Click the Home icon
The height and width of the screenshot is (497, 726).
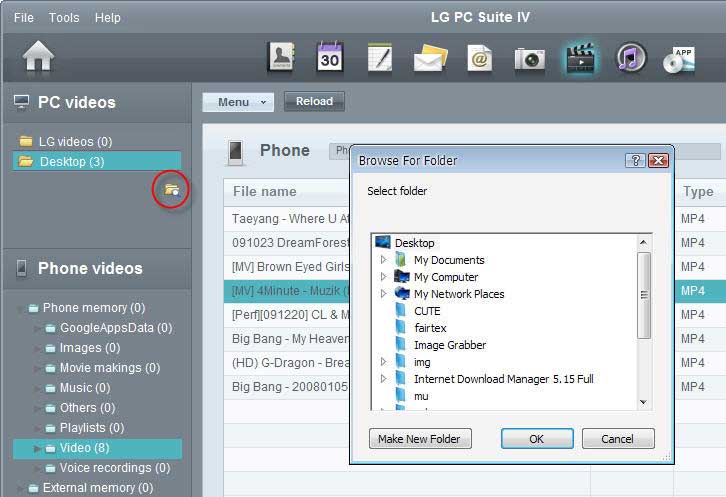point(38,58)
